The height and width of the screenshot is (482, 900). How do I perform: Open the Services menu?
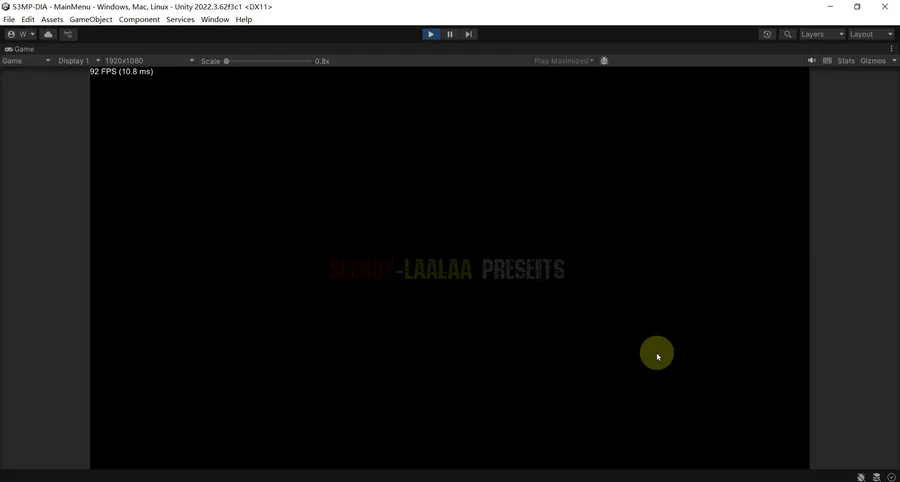[x=180, y=20]
